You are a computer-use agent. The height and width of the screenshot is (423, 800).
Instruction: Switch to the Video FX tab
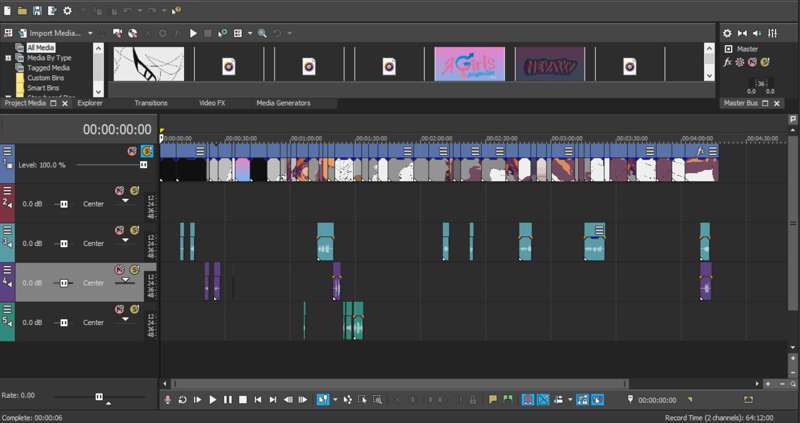coord(212,103)
